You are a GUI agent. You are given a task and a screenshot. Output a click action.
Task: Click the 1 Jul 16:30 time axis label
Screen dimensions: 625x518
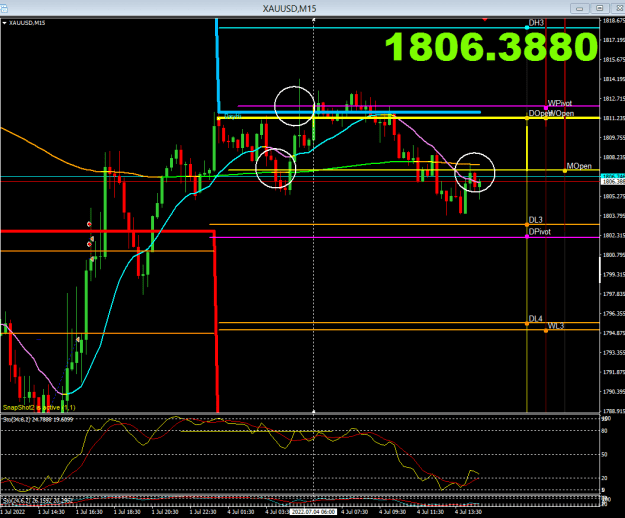pyautogui.click(x=89, y=512)
